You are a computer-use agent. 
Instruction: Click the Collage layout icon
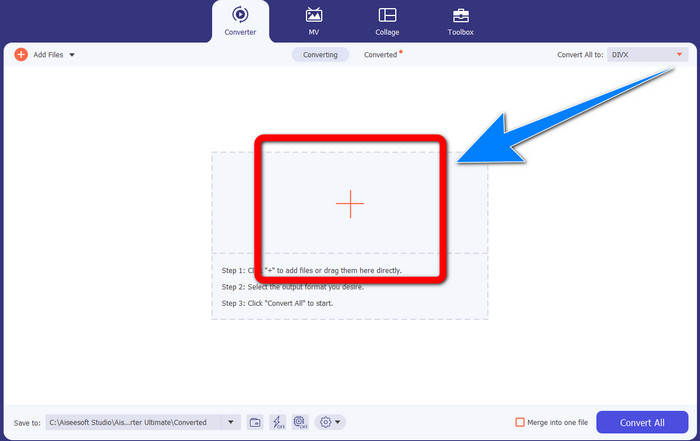pyautogui.click(x=387, y=15)
